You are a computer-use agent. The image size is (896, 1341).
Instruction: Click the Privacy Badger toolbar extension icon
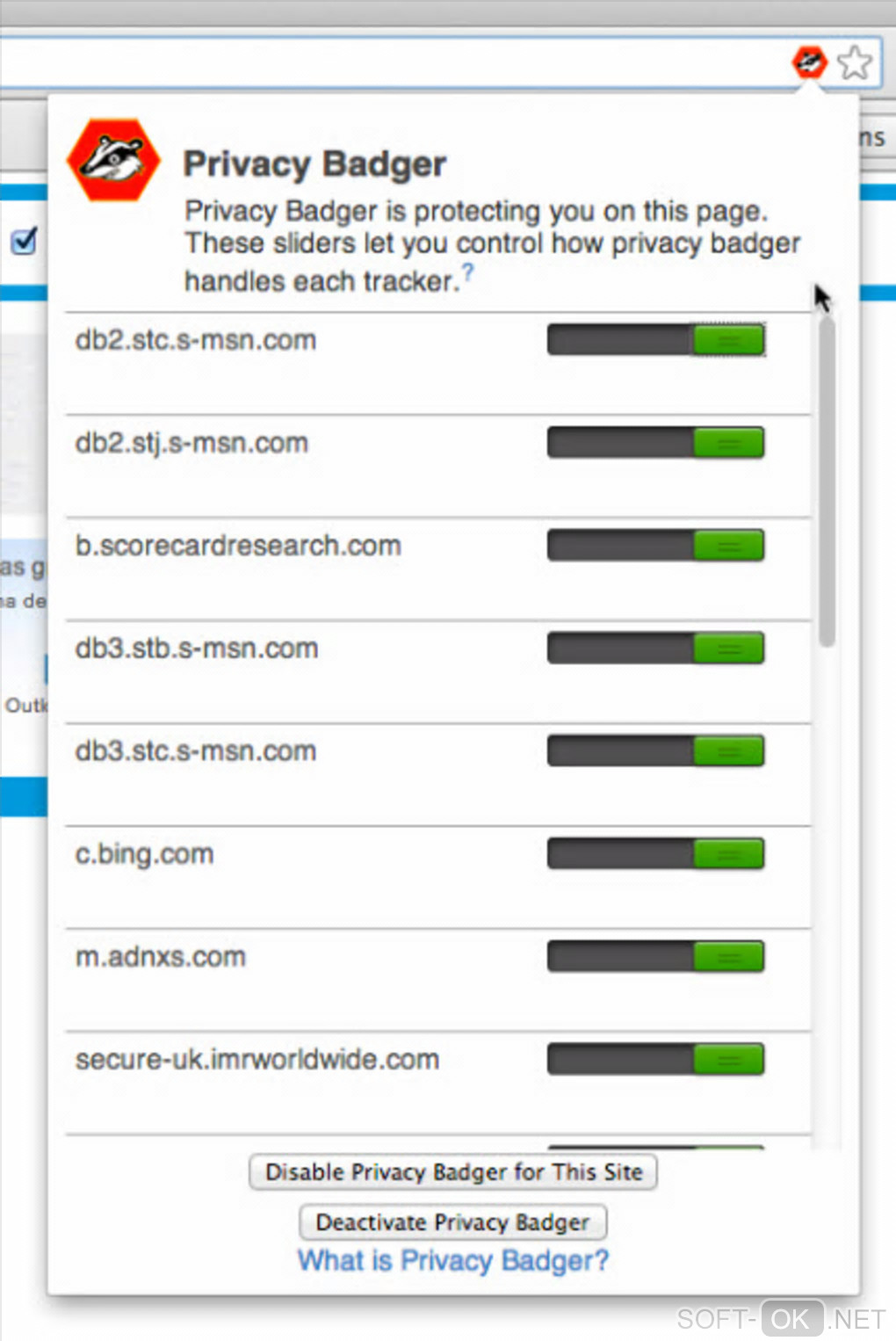click(x=809, y=62)
